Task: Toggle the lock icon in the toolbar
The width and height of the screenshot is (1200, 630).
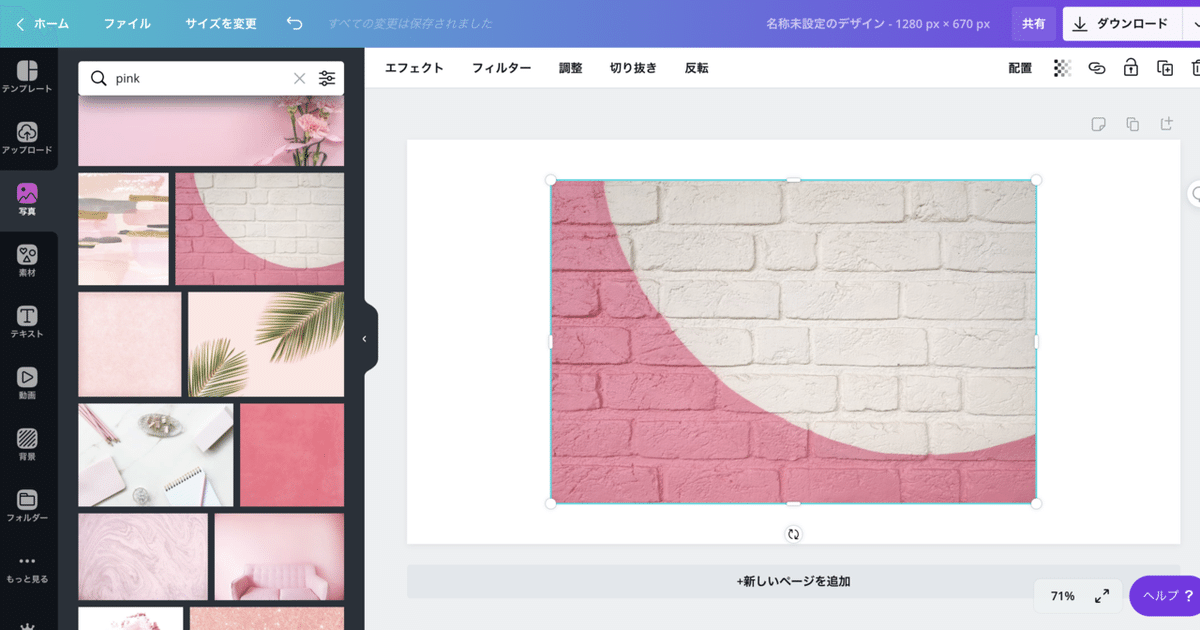Action: pyautogui.click(x=1130, y=68)
